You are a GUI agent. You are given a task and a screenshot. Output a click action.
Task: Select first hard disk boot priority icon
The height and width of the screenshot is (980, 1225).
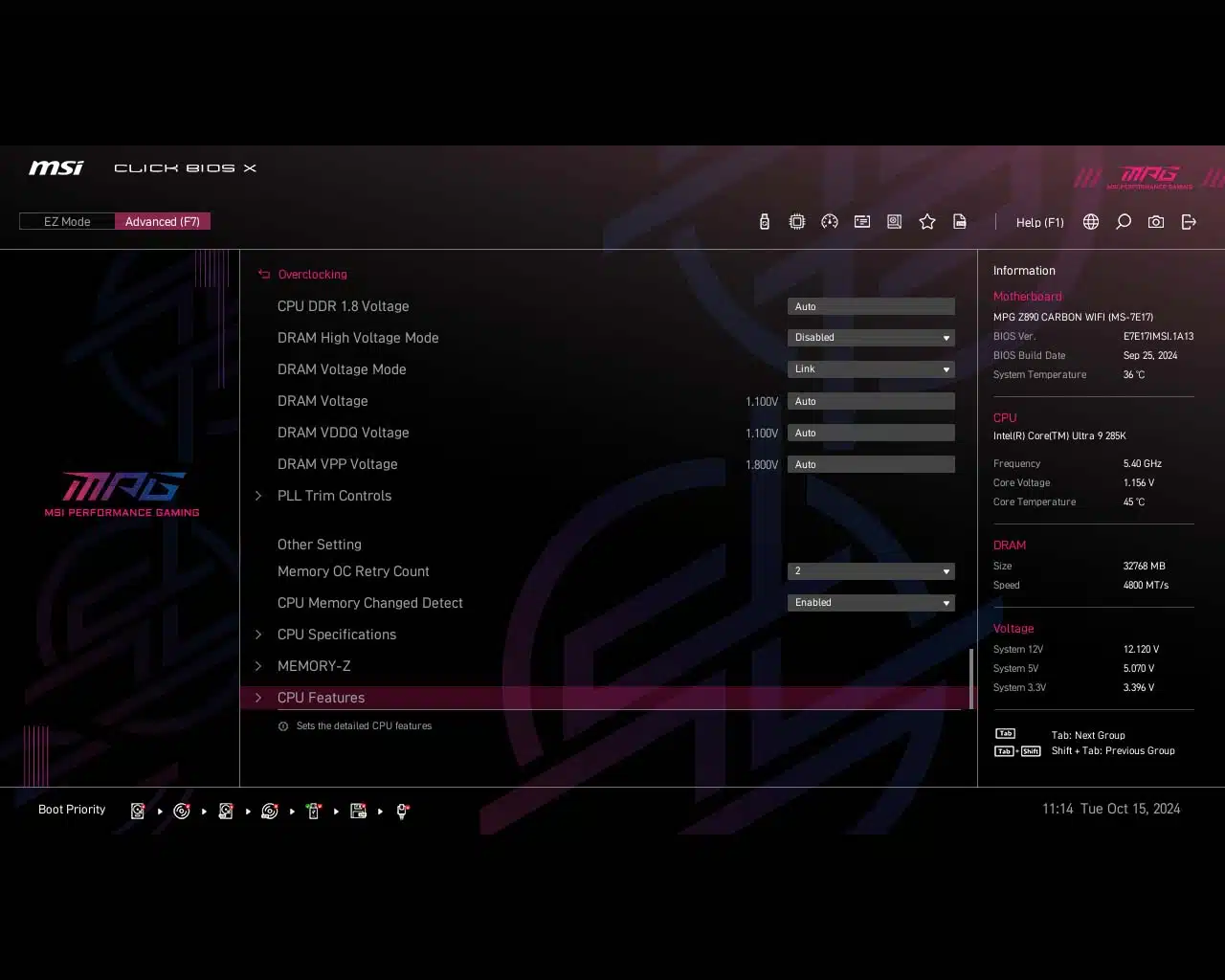(138, 811)
